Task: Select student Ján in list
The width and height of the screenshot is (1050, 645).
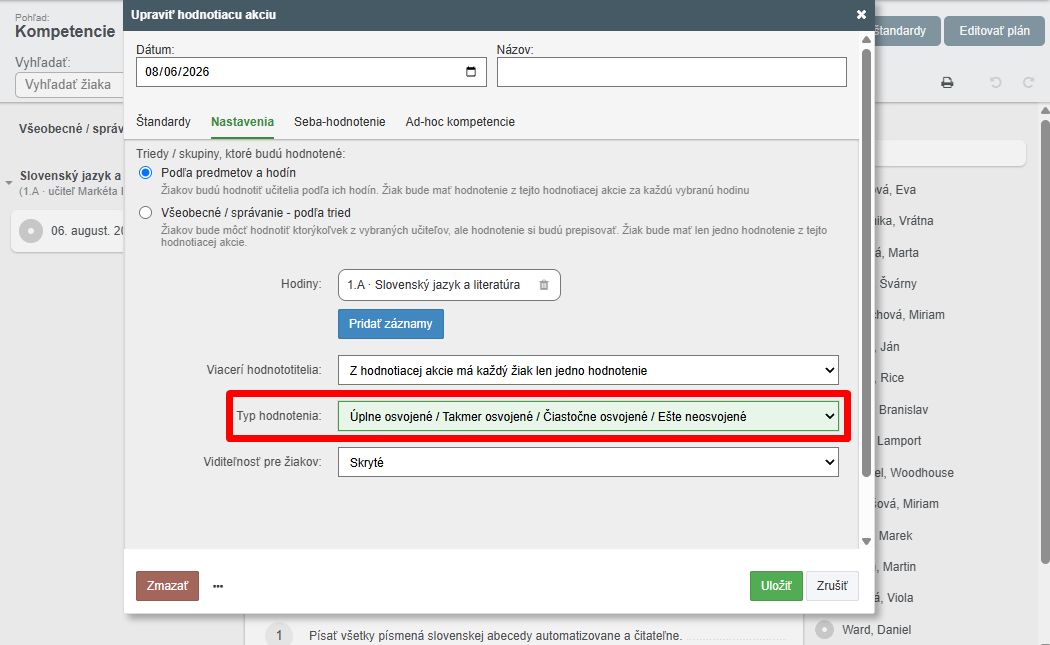Action: click(889, 346)
